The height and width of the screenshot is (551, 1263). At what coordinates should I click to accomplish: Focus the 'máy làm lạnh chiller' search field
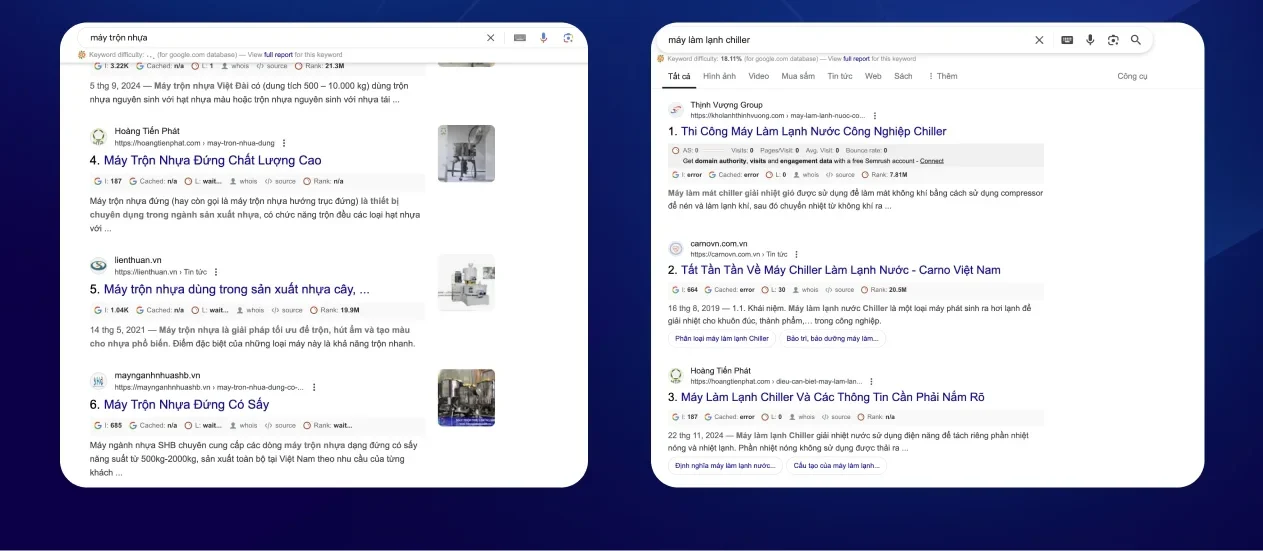click(x=848, y=40)
